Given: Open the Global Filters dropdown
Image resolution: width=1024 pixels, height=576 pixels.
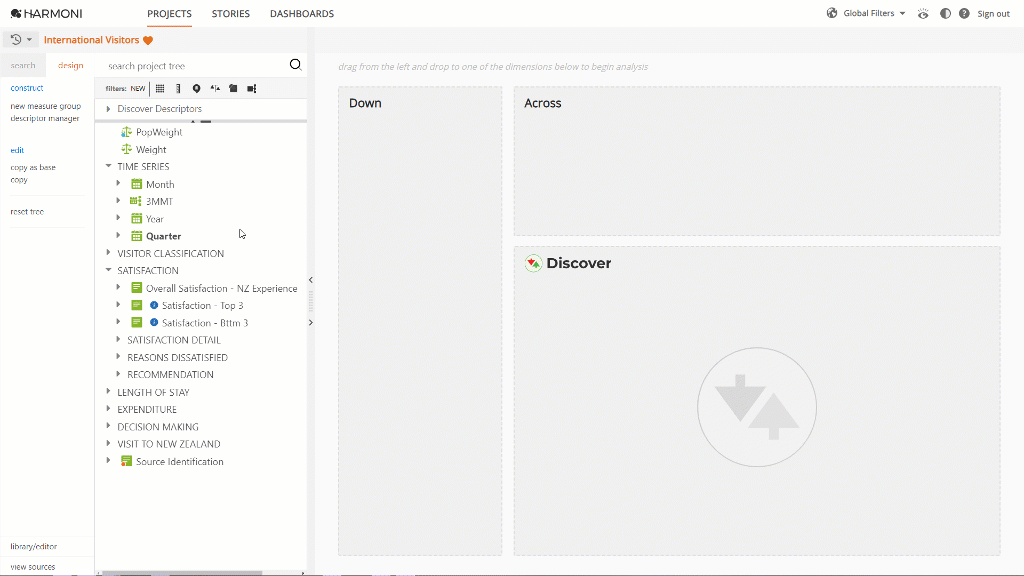Looking at the screenshot, I should click(x=874, y=13).
